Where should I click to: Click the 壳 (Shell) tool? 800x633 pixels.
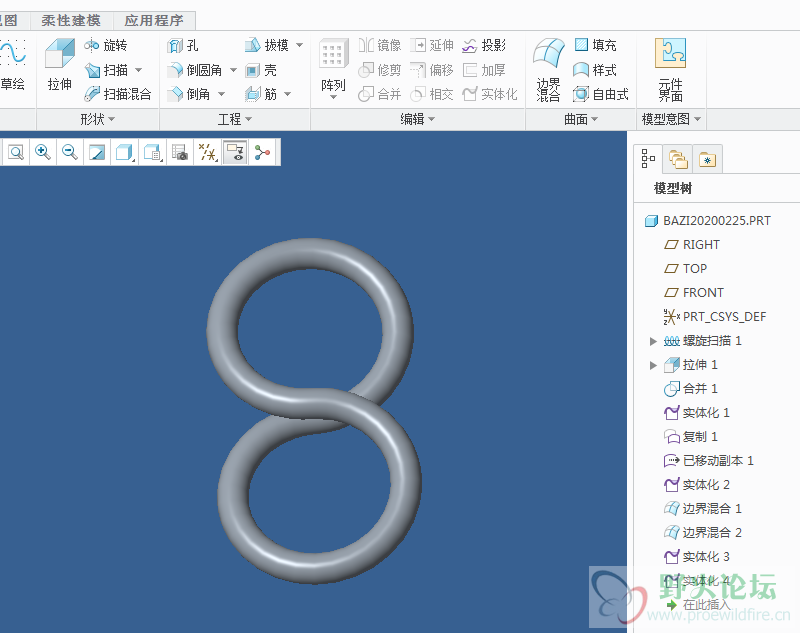pyautogui.click(x=261, y=70)
